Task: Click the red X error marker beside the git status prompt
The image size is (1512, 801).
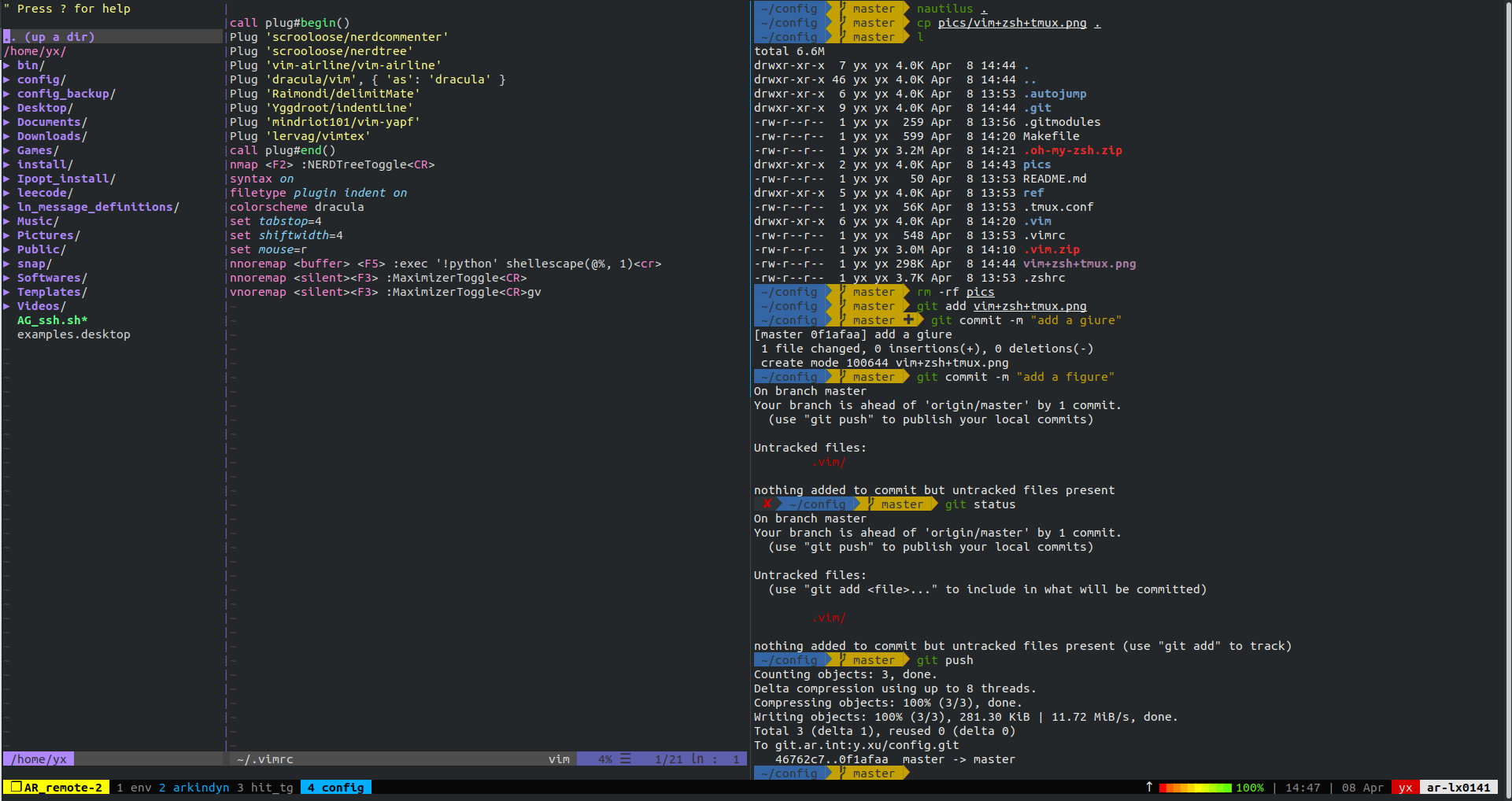Action: (x=767, y=504)
